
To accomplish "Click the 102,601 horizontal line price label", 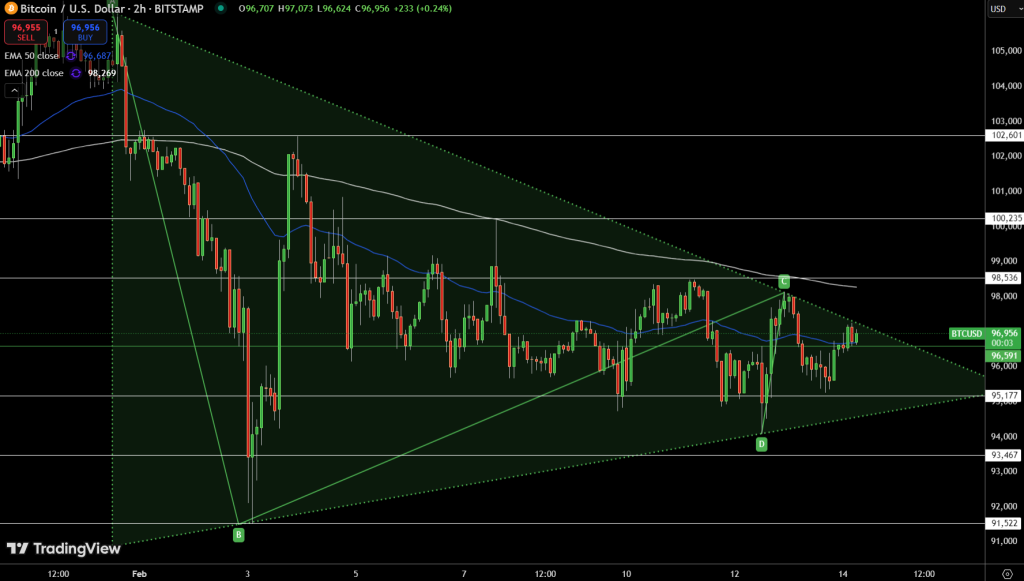I will [1004, 135].
